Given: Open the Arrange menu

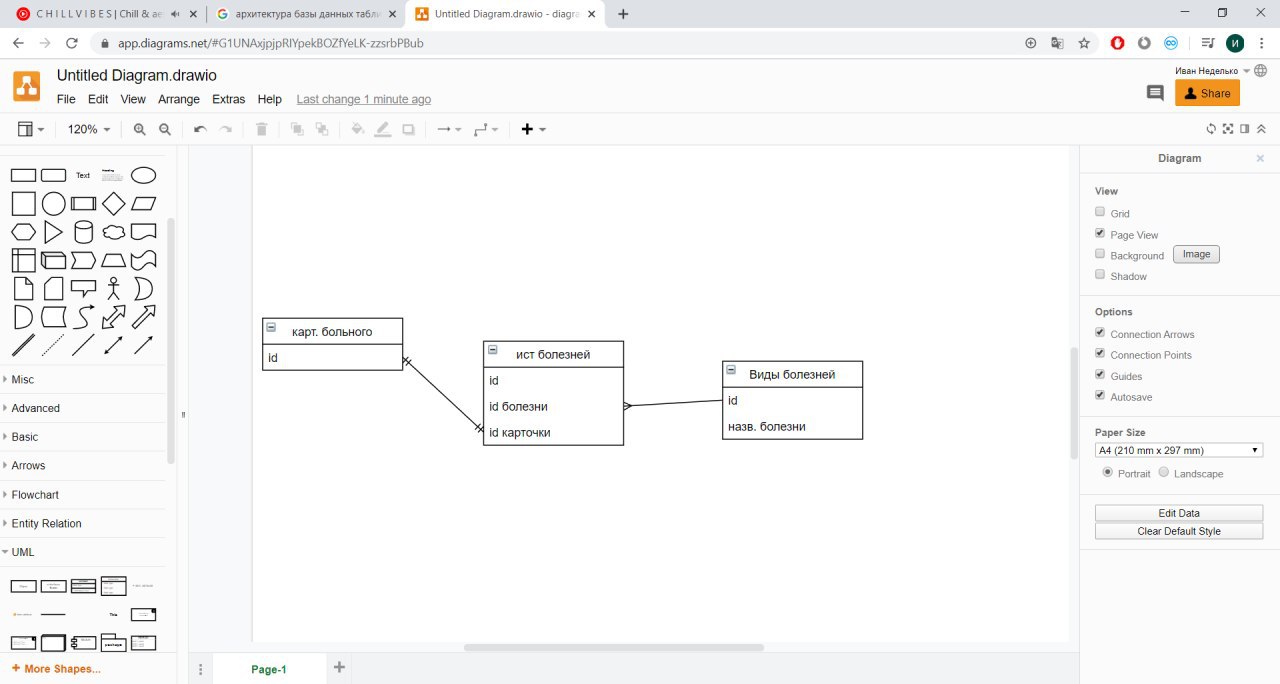Looking at the screenshot, I should (x=179, y=99).
